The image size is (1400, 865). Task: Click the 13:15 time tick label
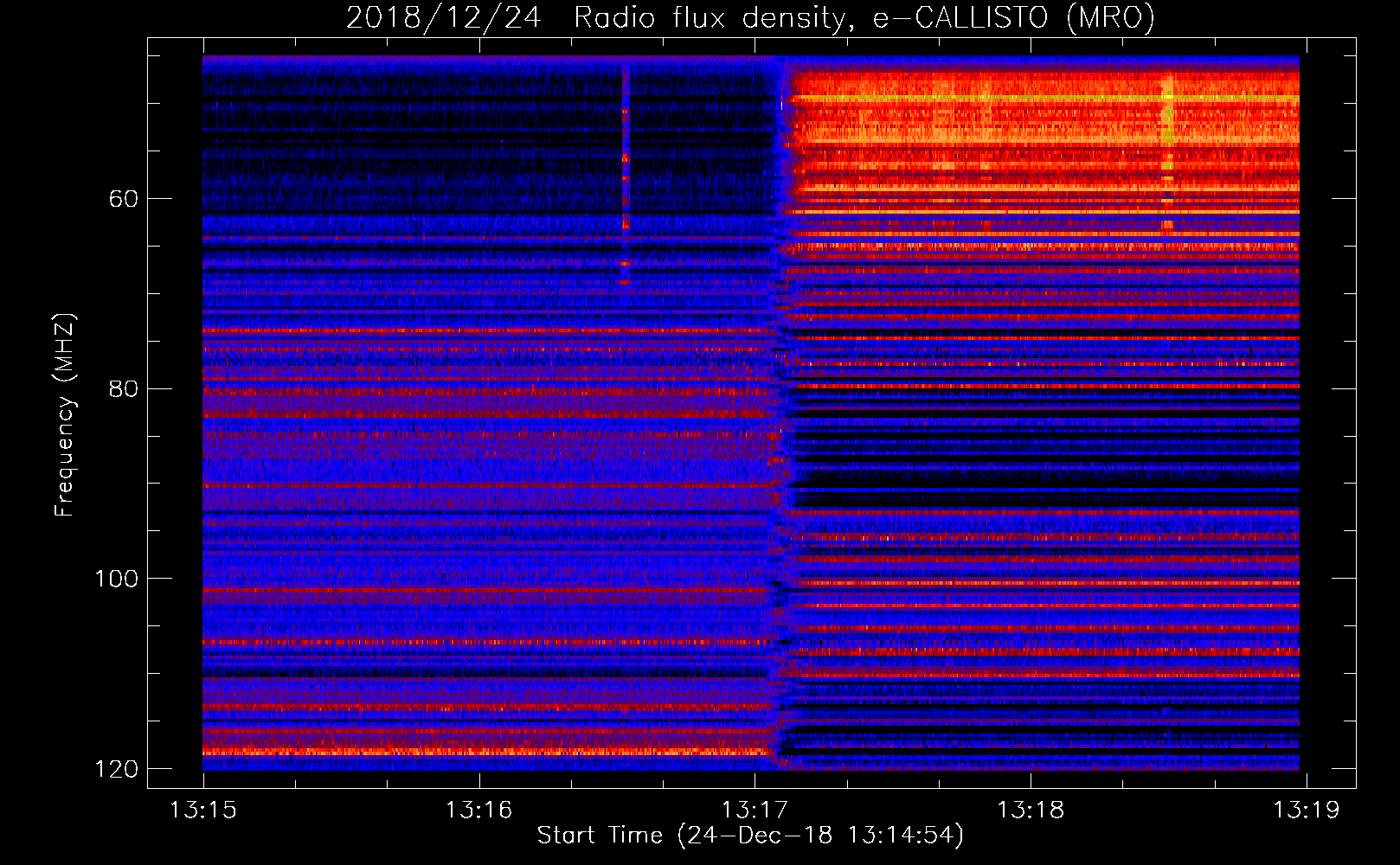coord(203,810)
